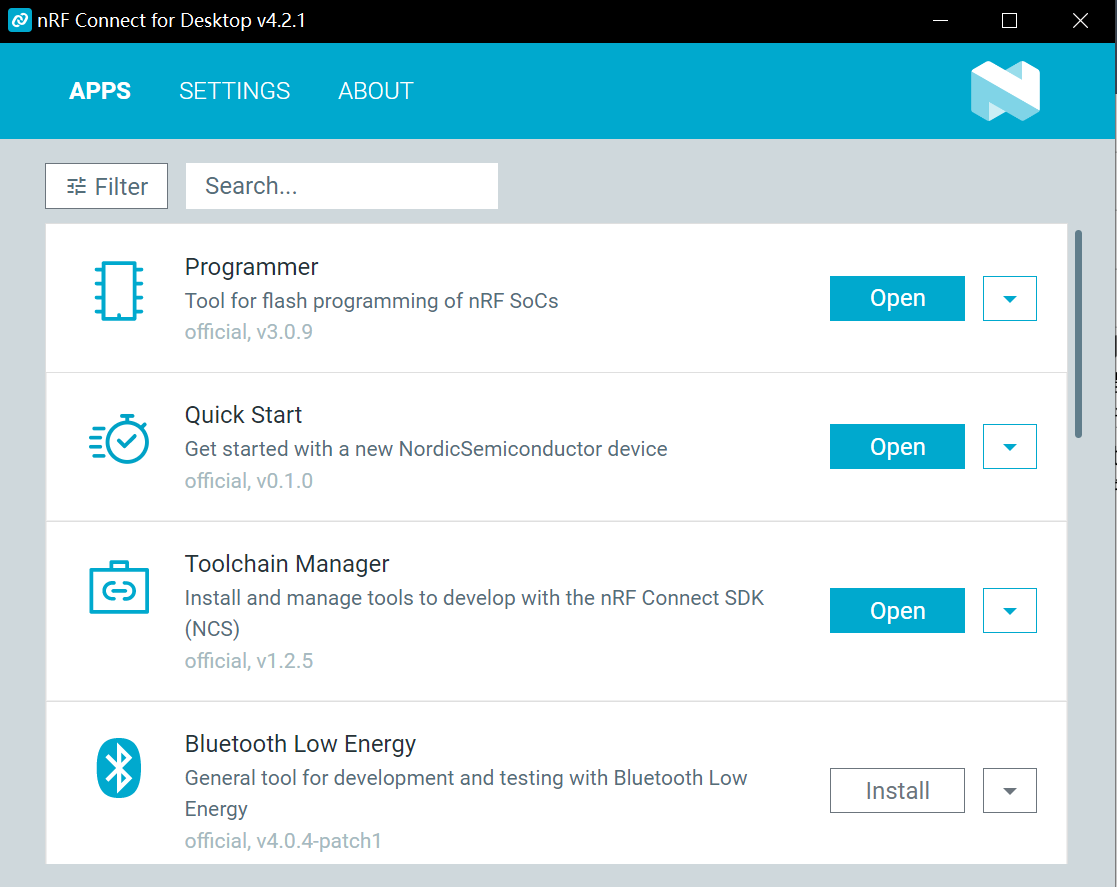Screen dimensions: 1117x887
Task: Expand the Toolchain Manager options dropdown arrow
Action: click(1009, 611)
